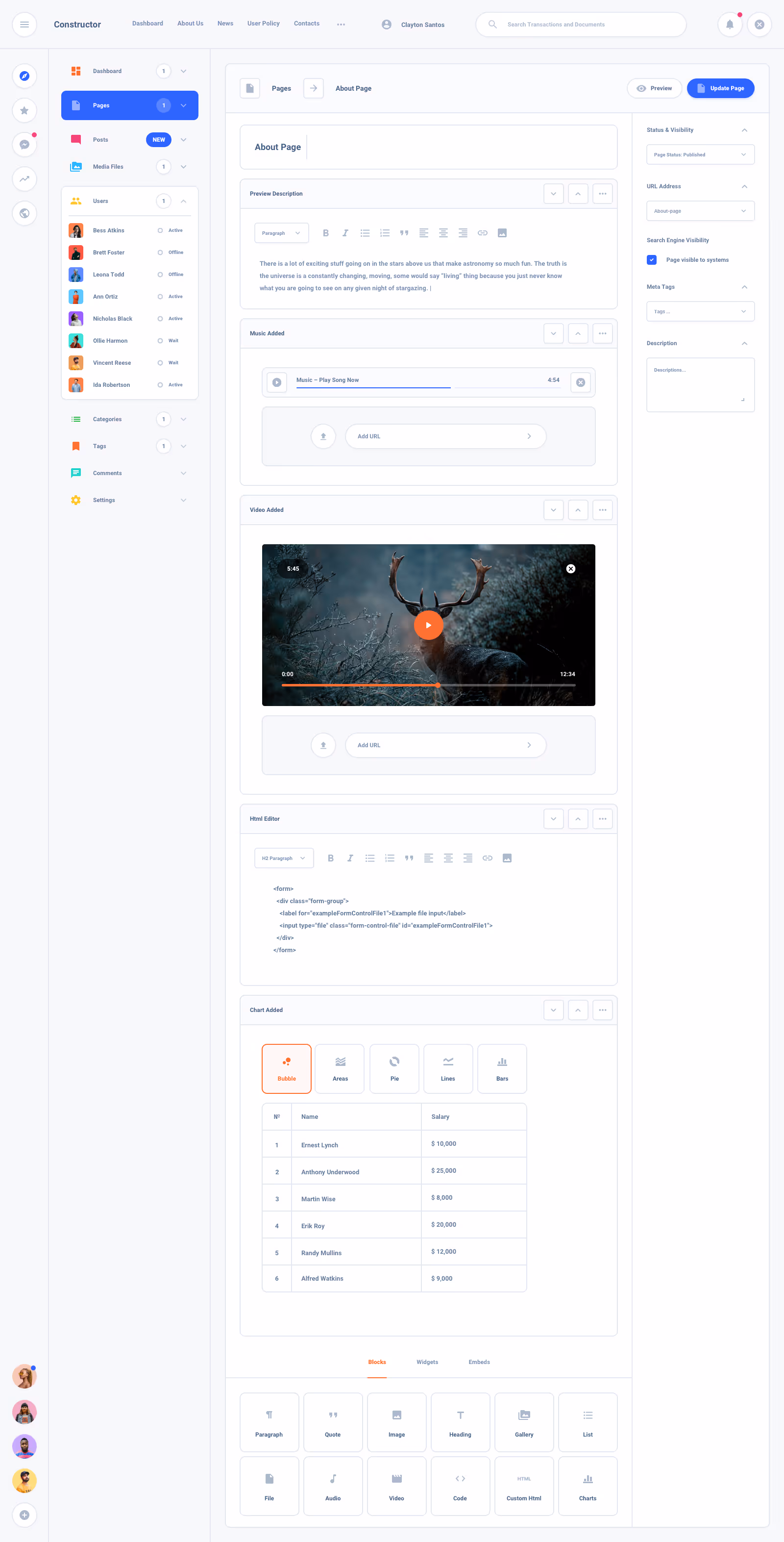Seek the music track progress bar
Viewport: 784px width, 1542px height.
pyautogui.click(x=428, y=388)
